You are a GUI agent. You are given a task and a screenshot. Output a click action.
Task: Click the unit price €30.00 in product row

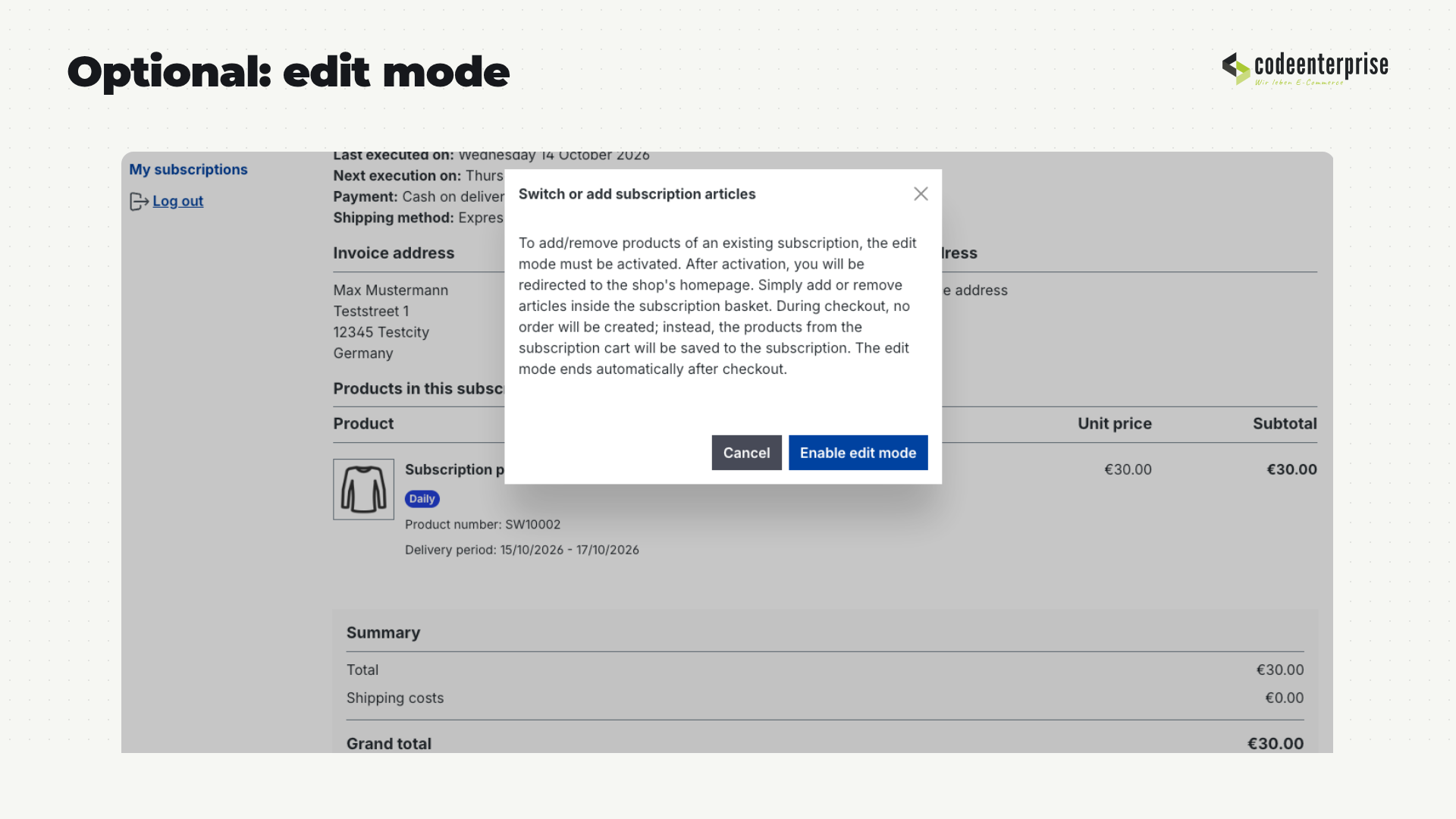pyautogui.click(x=1128, y=469)
